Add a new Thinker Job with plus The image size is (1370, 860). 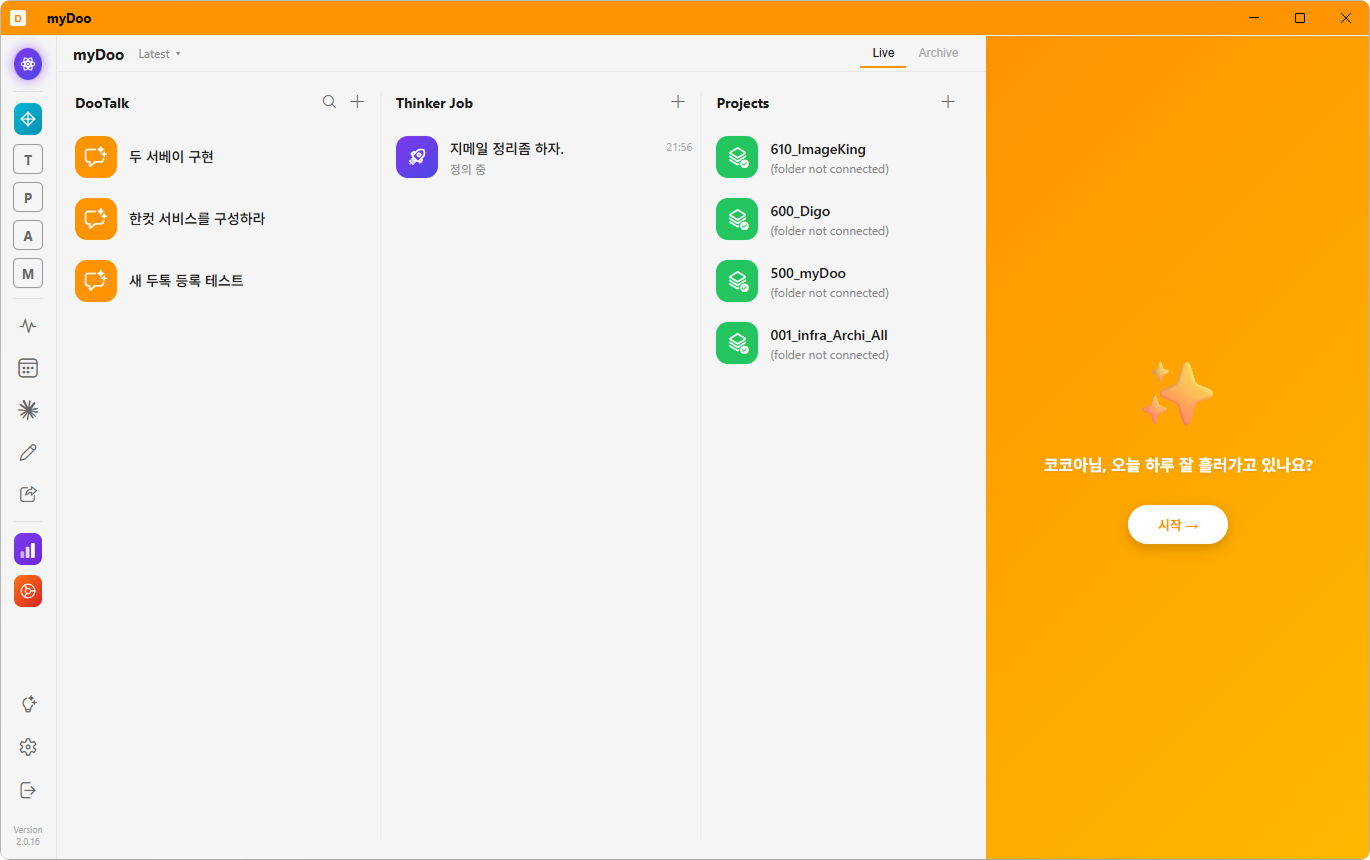point(678,102)
